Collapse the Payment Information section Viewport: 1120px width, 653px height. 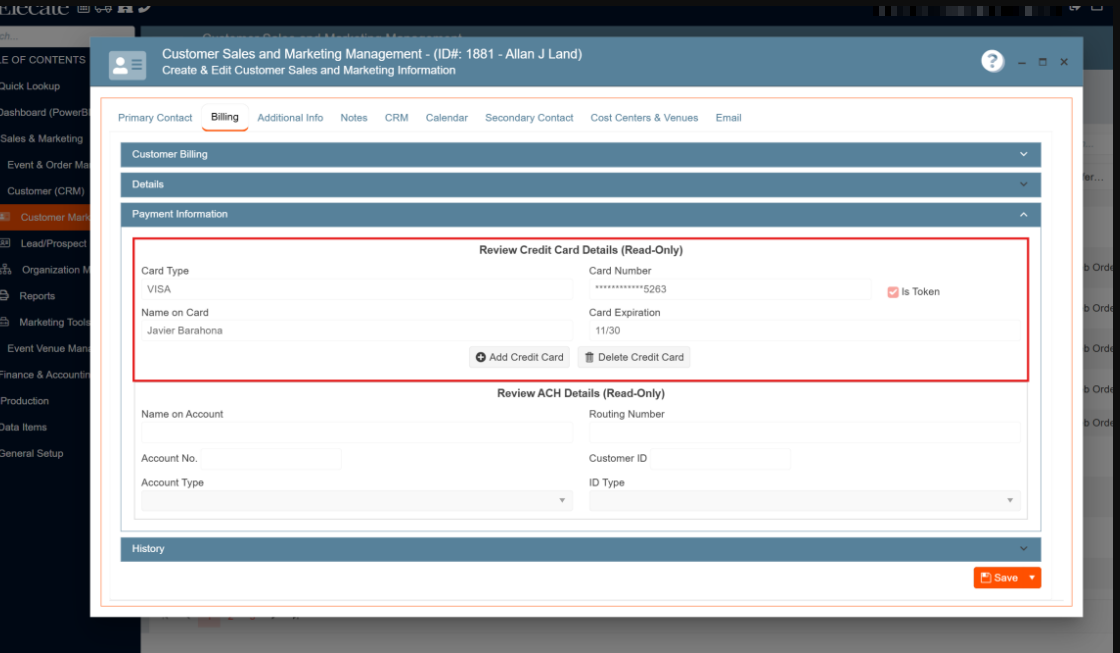click(1023, 214)
